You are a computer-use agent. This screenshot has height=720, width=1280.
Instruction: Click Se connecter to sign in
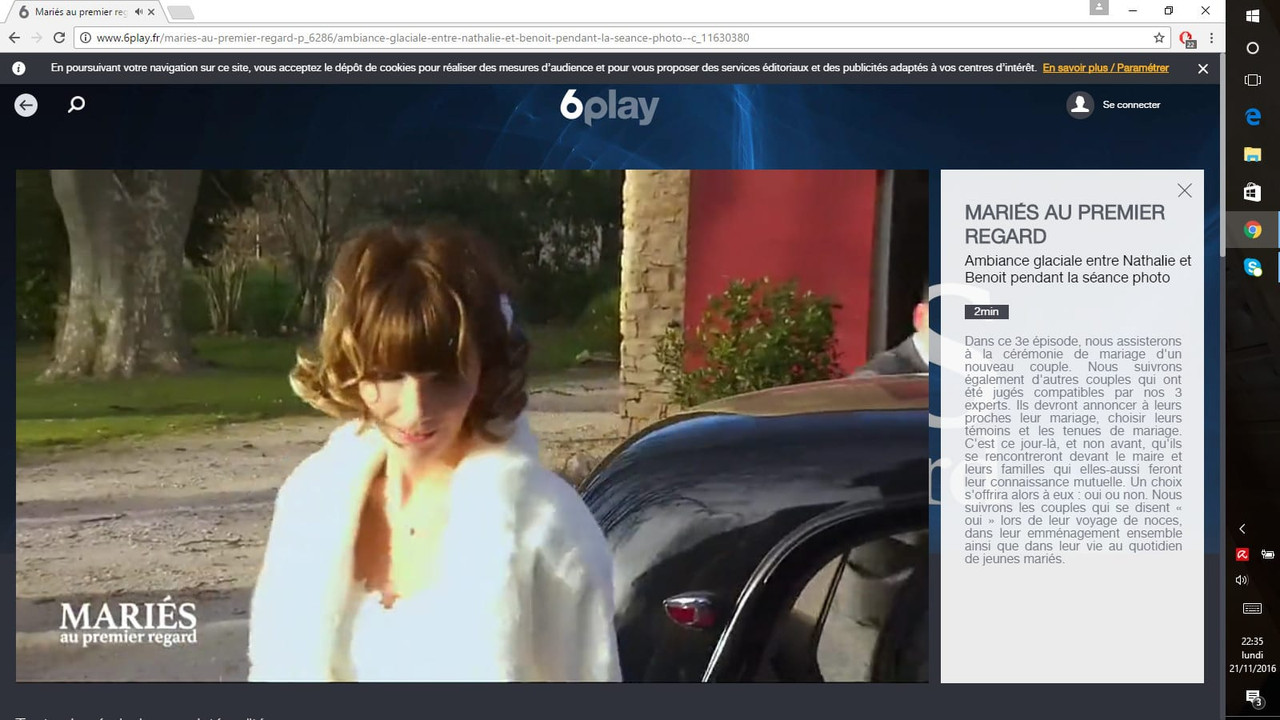point(1131,105)
